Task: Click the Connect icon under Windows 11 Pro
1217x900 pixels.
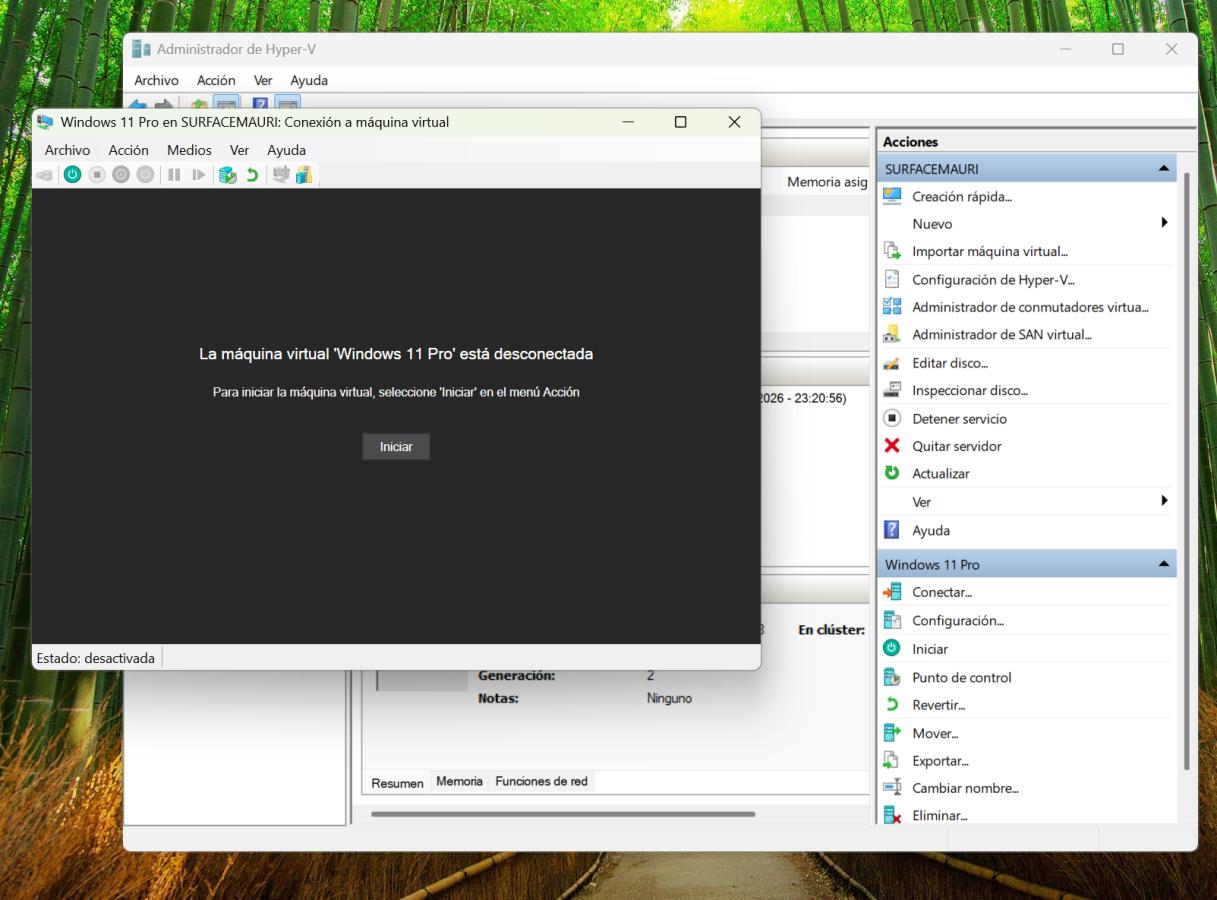Action: tap(892, 592)
